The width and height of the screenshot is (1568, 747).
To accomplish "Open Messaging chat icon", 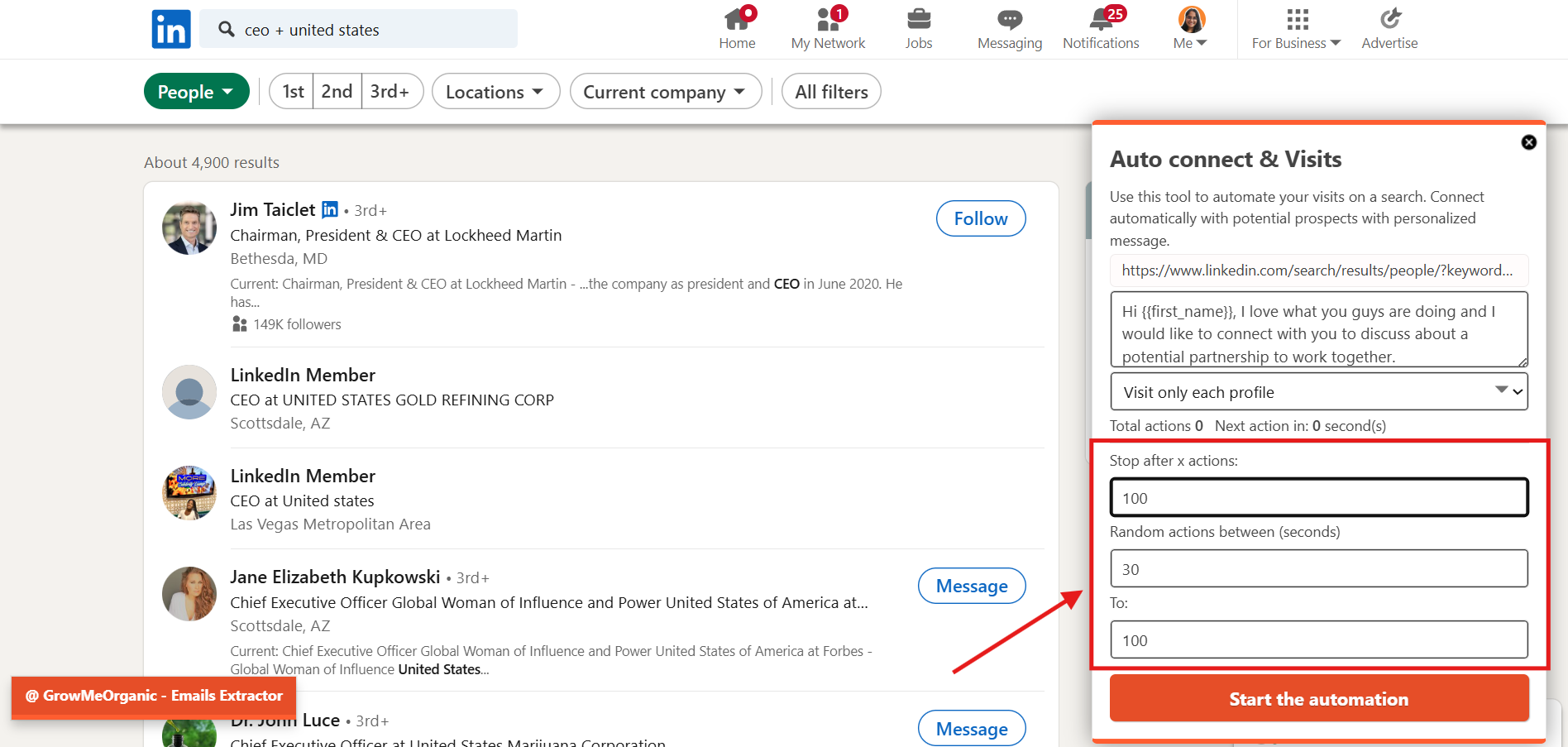I will [x=1010, y=19].
